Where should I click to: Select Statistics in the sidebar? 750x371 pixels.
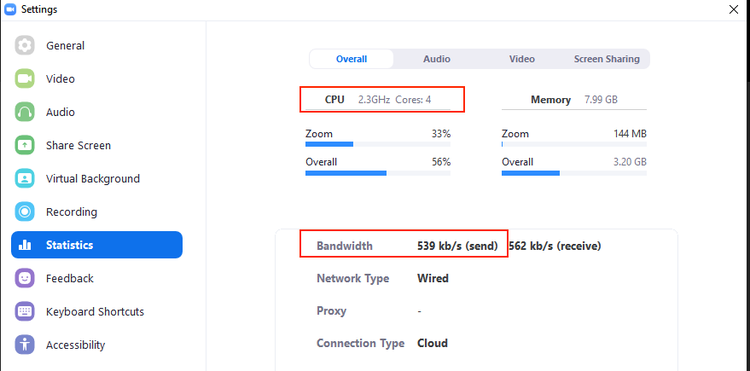coord(97,245)
